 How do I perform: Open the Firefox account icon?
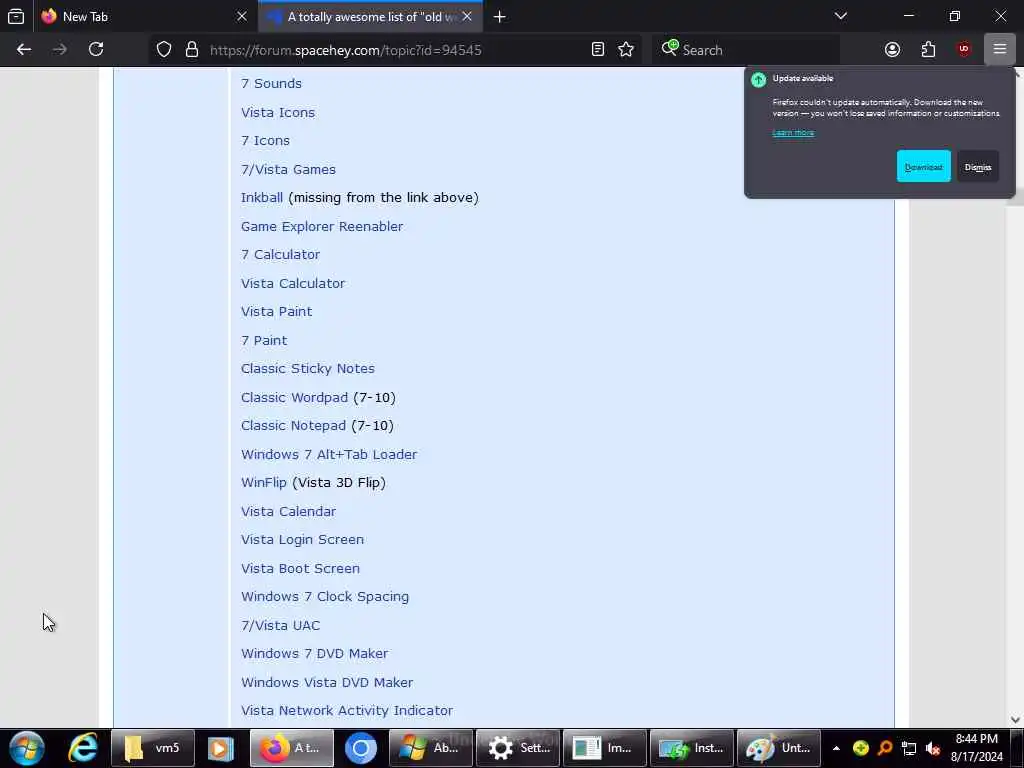pyautogui.click(x=892, y=50)
